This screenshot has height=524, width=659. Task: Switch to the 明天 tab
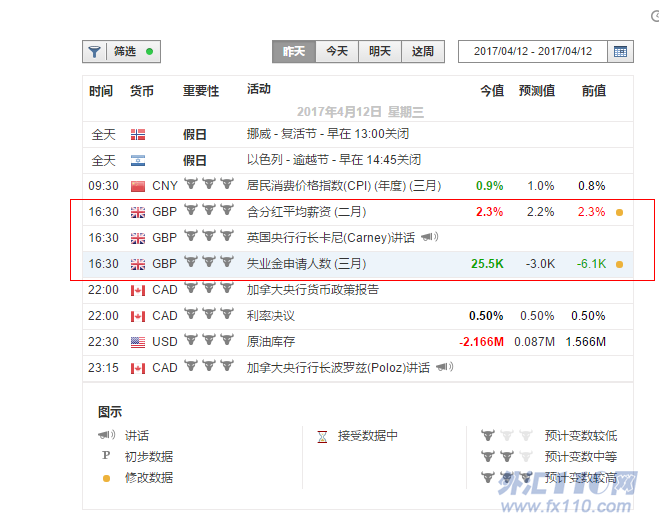coord(380,51)
